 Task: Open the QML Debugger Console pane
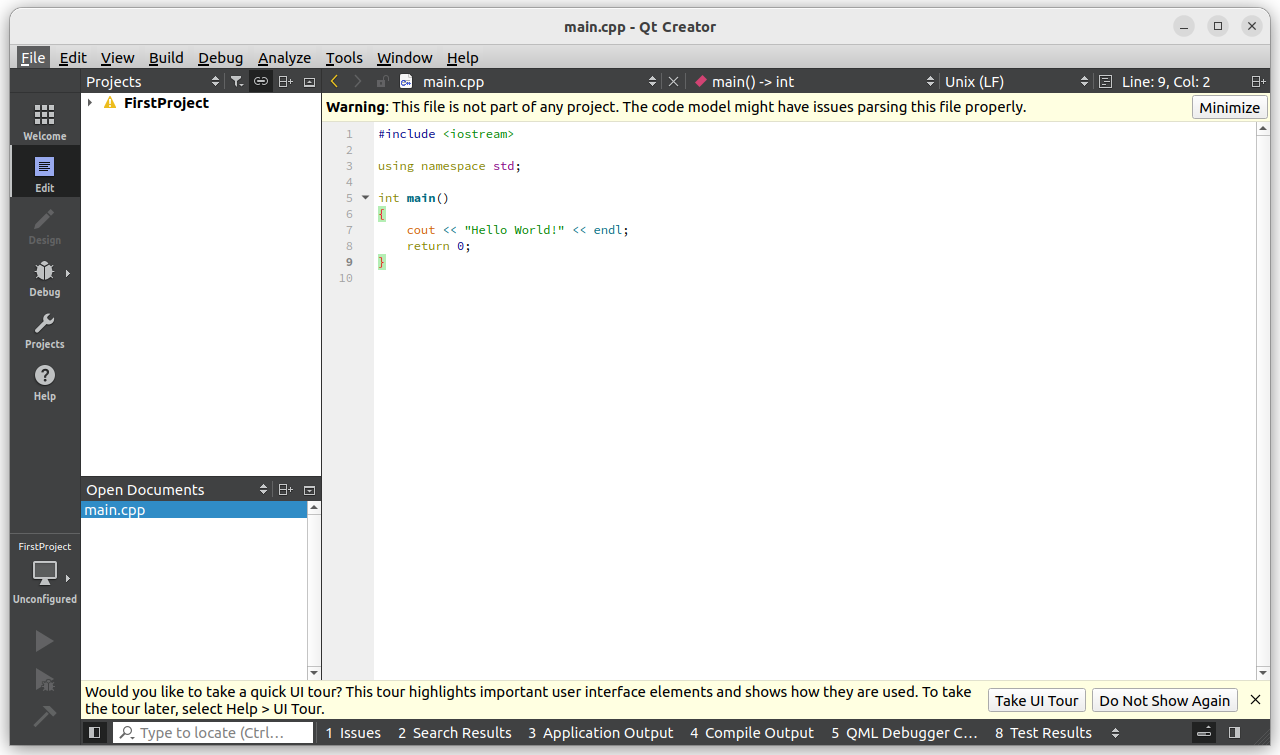(904, 733)
